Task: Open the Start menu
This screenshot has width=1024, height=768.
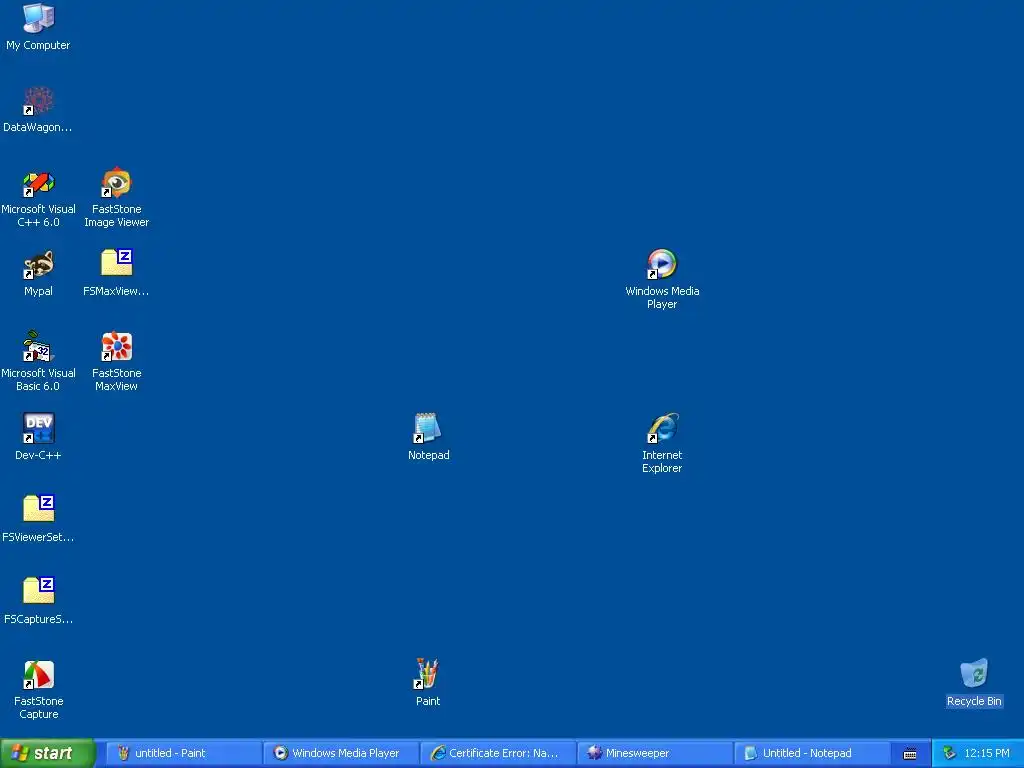Action: pyautogui.click(x=46, y=753)
